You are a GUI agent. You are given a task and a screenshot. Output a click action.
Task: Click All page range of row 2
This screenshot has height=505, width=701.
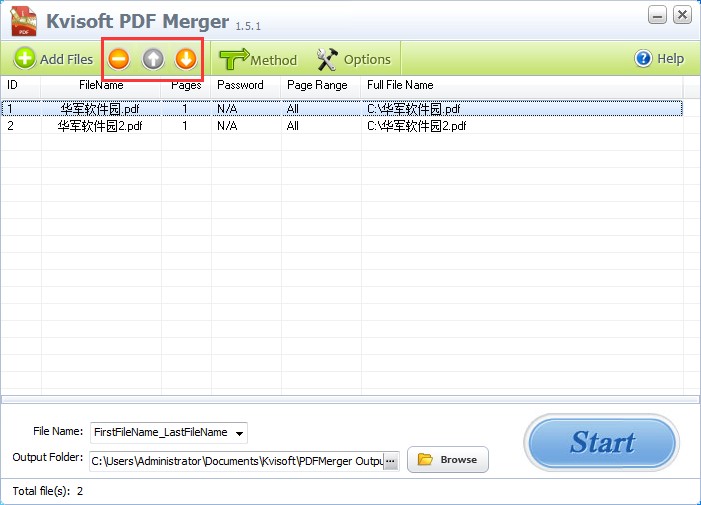click(292, 126)
